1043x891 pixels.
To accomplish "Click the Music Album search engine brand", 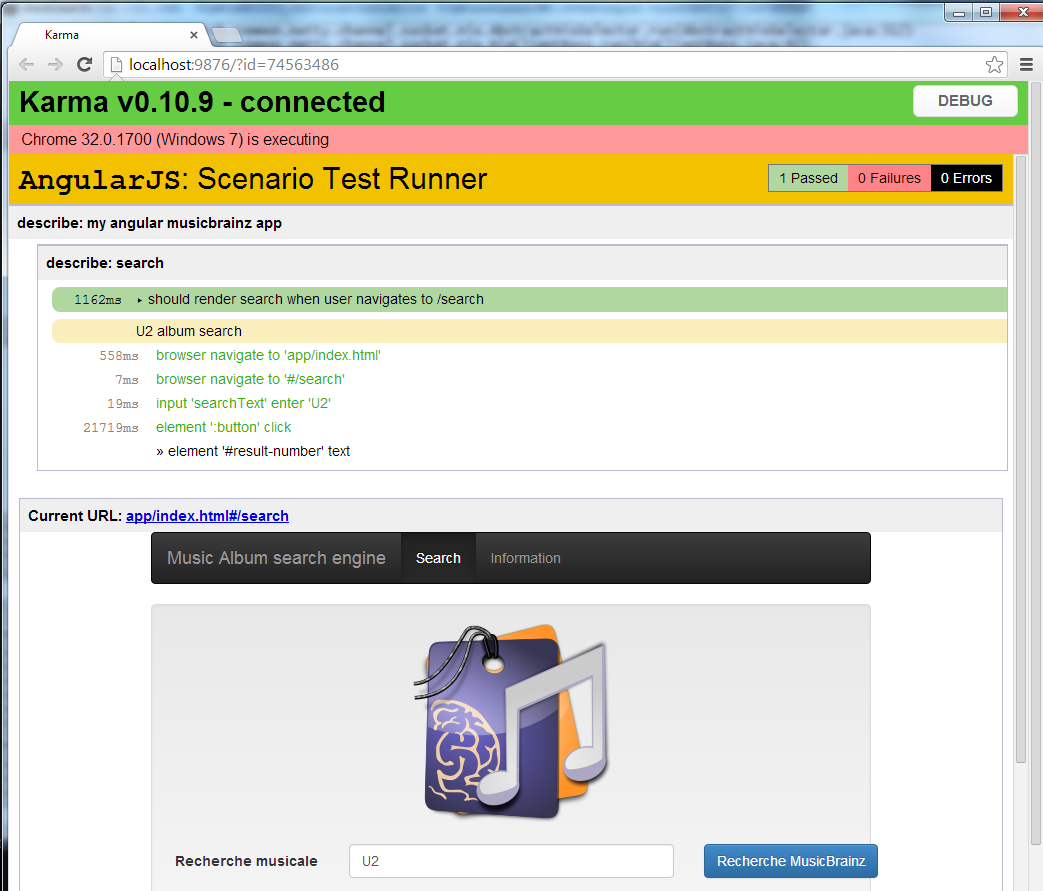I will point(276,558).
